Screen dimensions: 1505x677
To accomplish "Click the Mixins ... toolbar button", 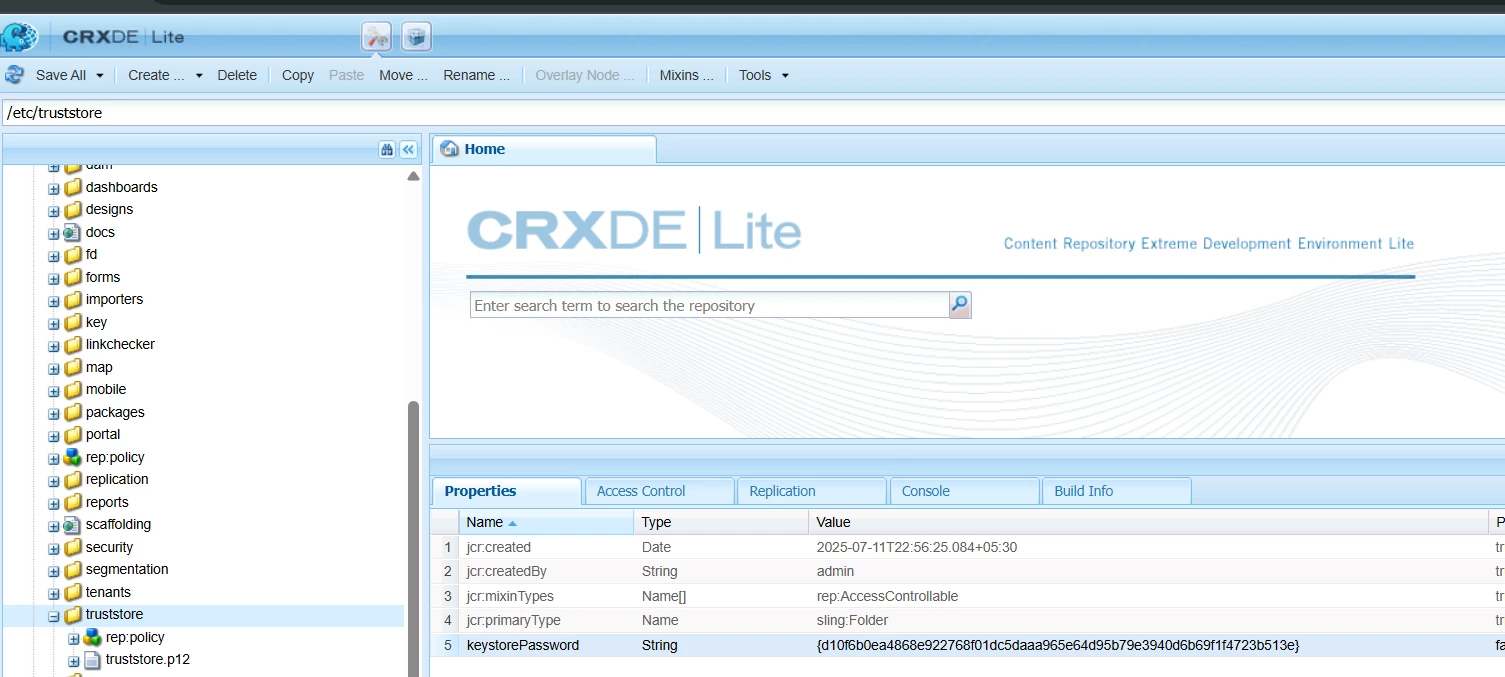I will 687,75.
